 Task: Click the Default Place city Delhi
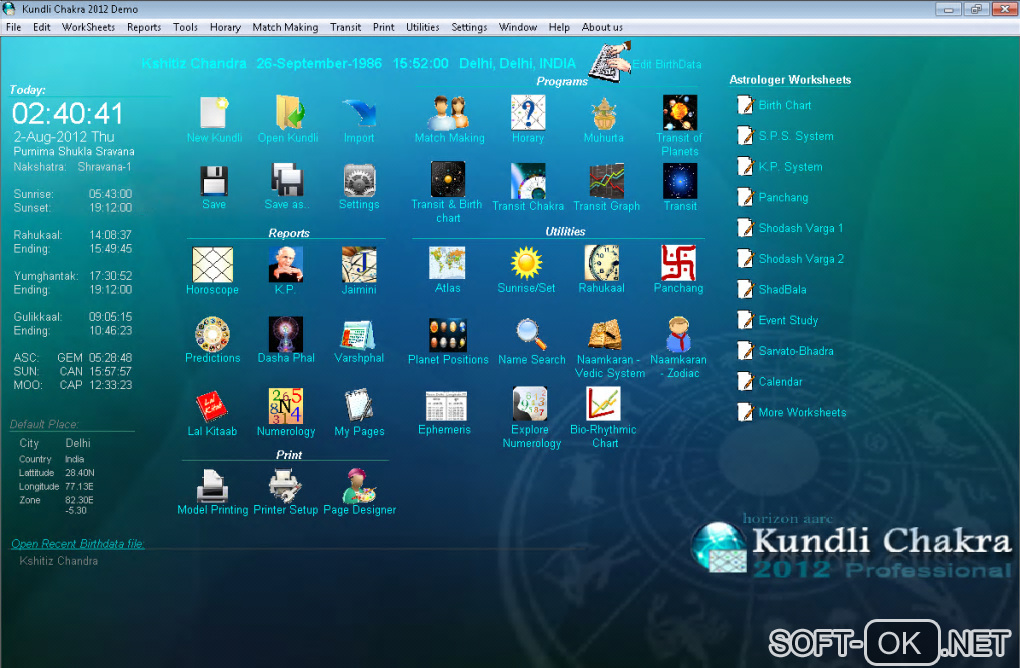point(78,443)
